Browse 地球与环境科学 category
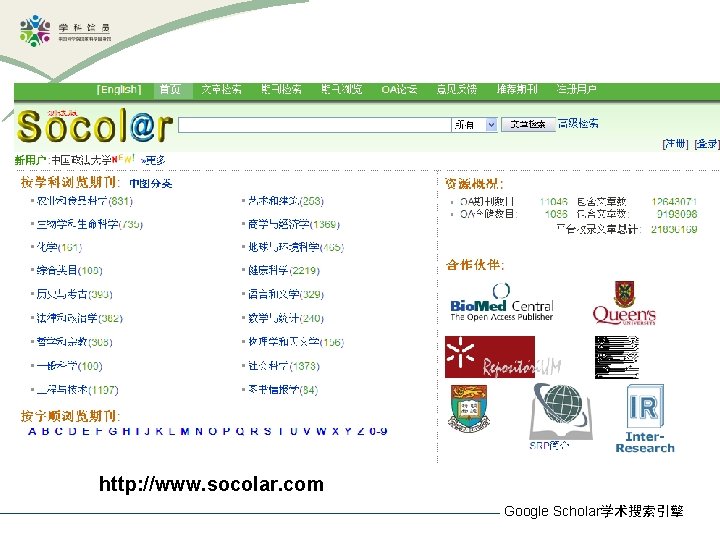 (296, 248)
